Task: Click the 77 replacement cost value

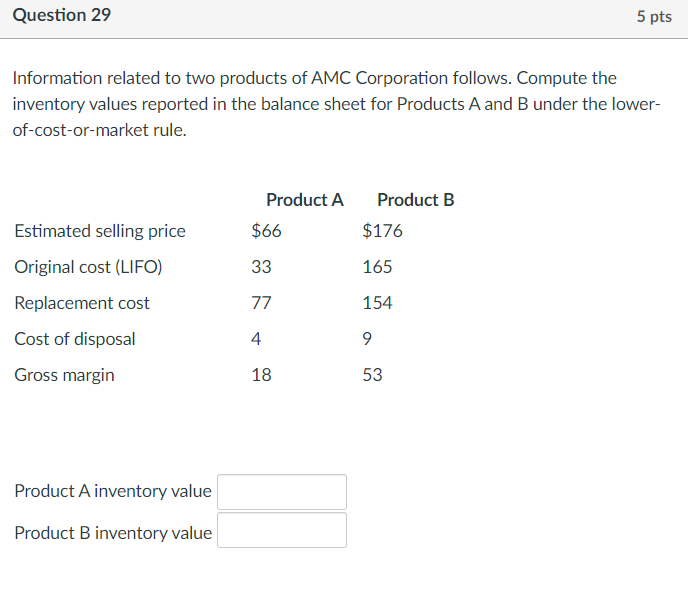Action: [x=262, y=303]
